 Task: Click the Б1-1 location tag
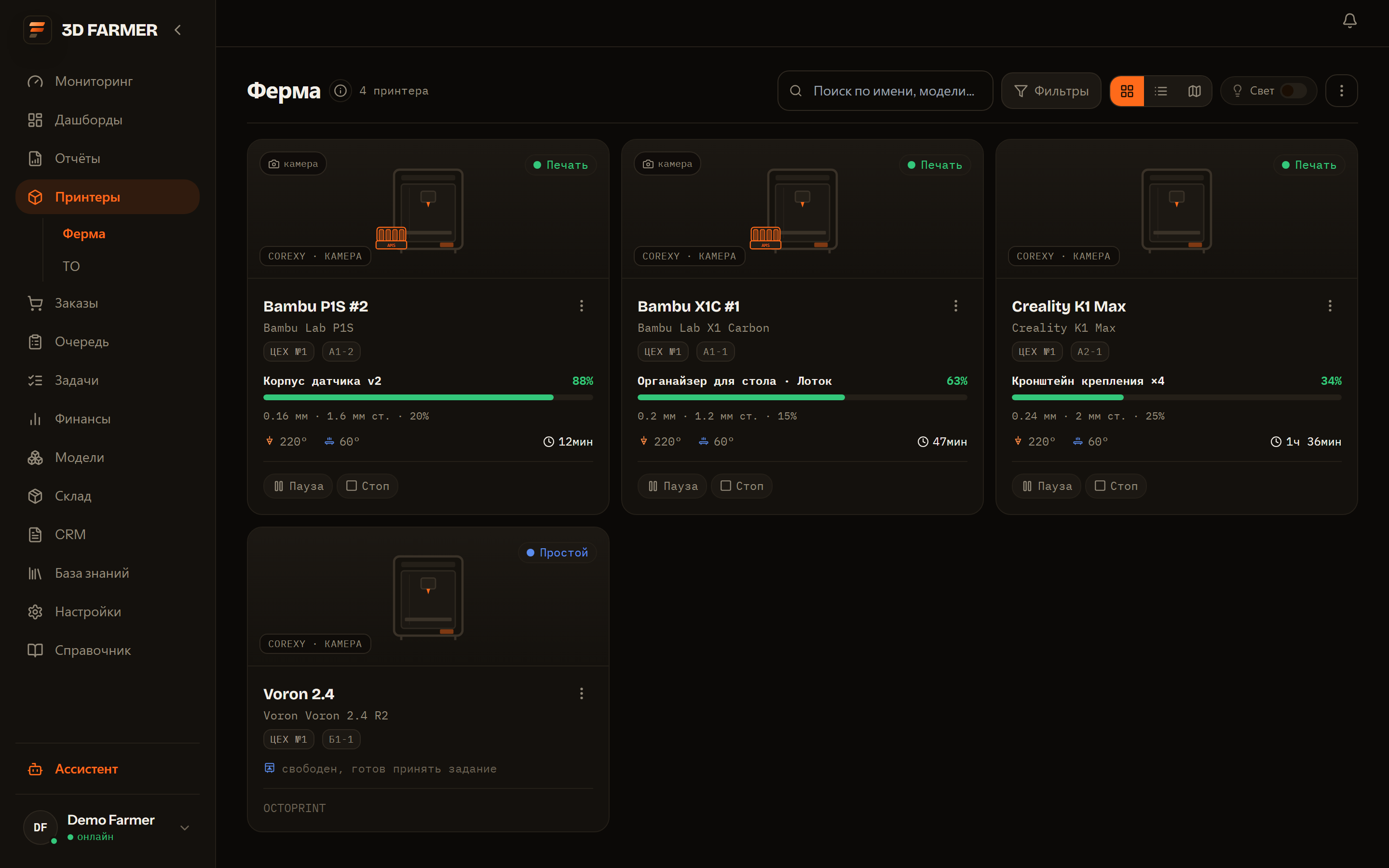(341, 739)
